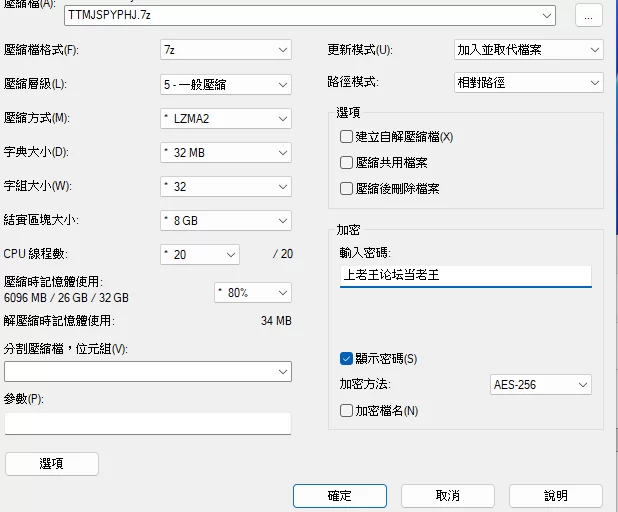Open the 路徑模式 相對路徑 dropdown
Viewport: 618px width, 512px height.
528,83
